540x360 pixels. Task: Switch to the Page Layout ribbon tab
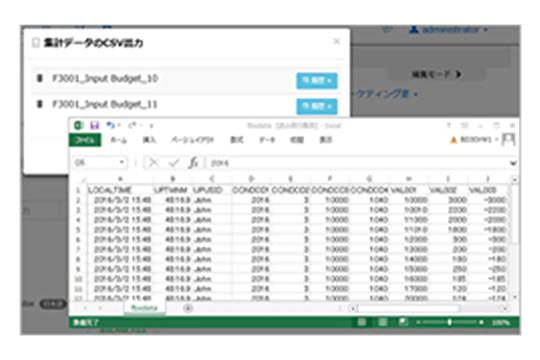click(193, 140)
